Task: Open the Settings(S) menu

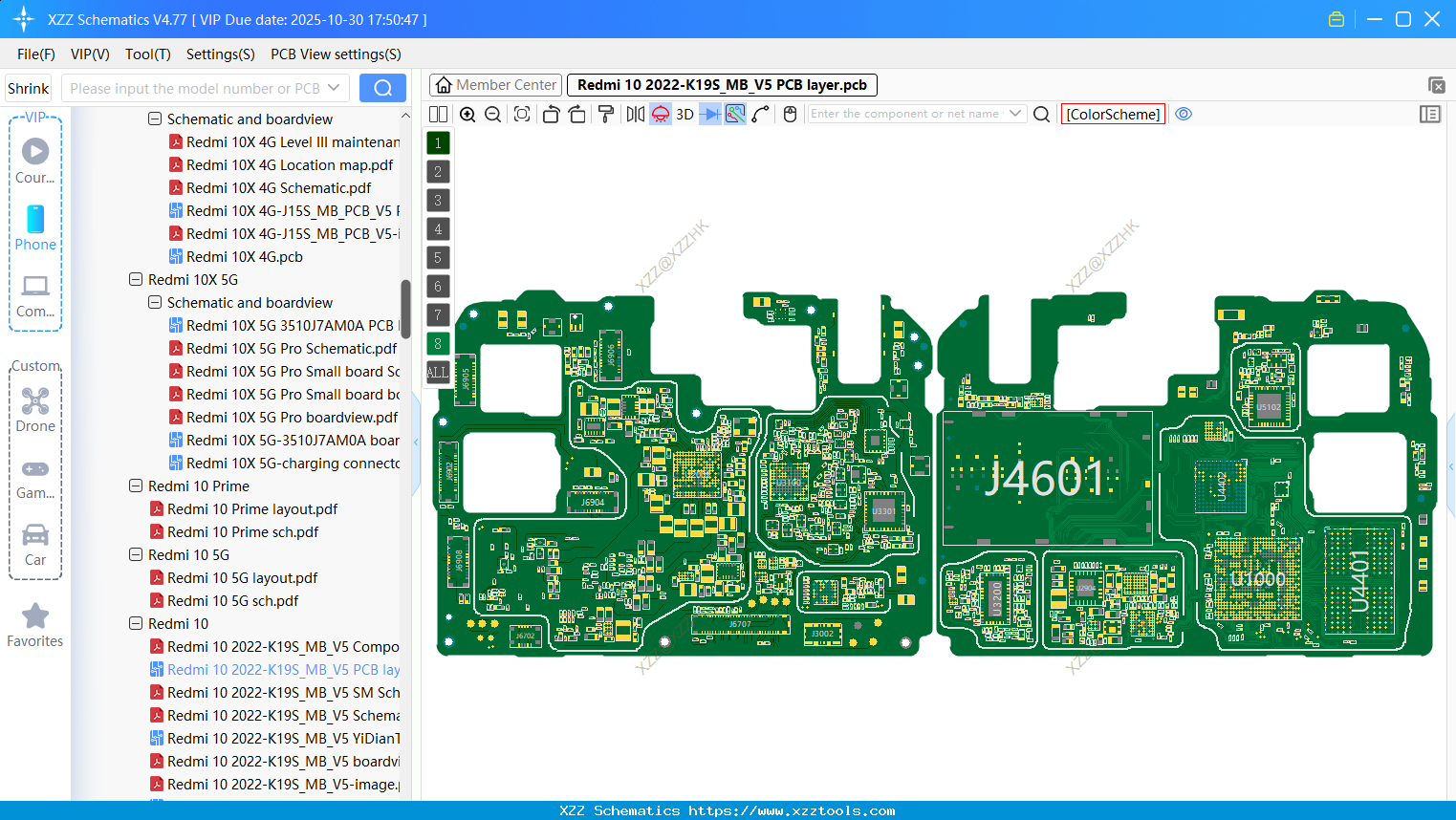Action: (x=221, y=54)
